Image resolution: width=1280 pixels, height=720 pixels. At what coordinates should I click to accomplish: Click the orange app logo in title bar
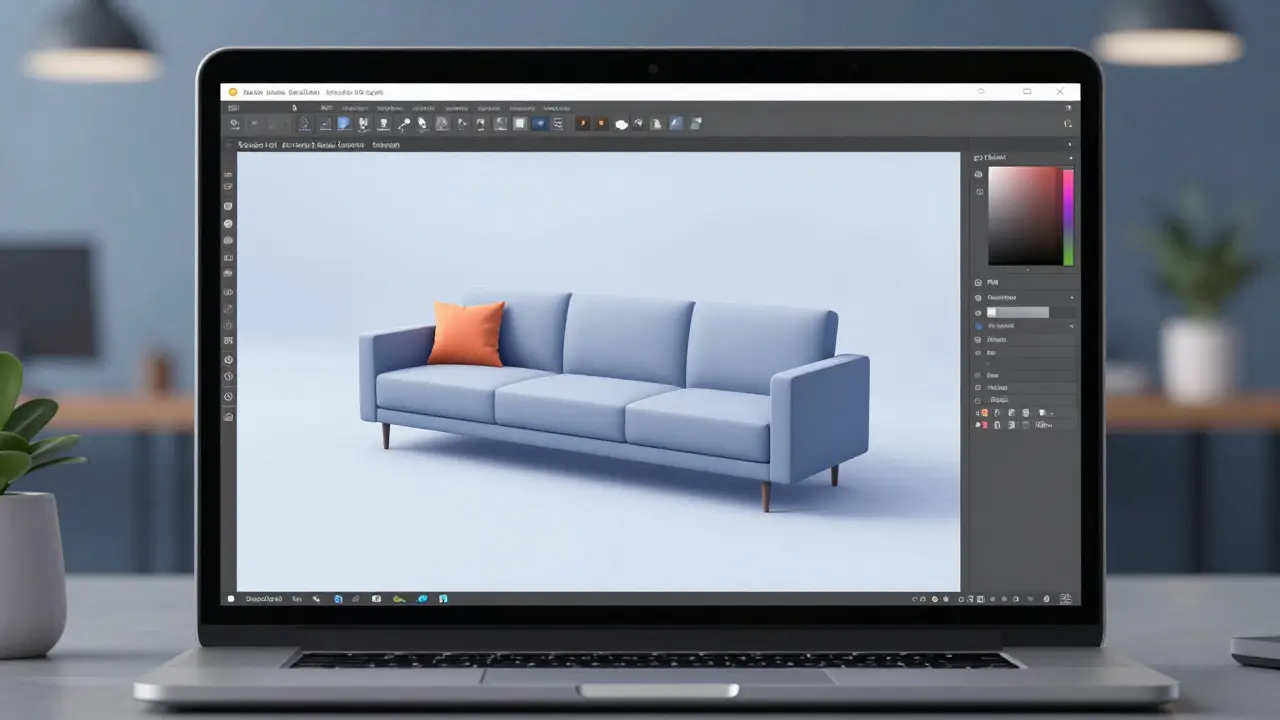coord(233,92)
